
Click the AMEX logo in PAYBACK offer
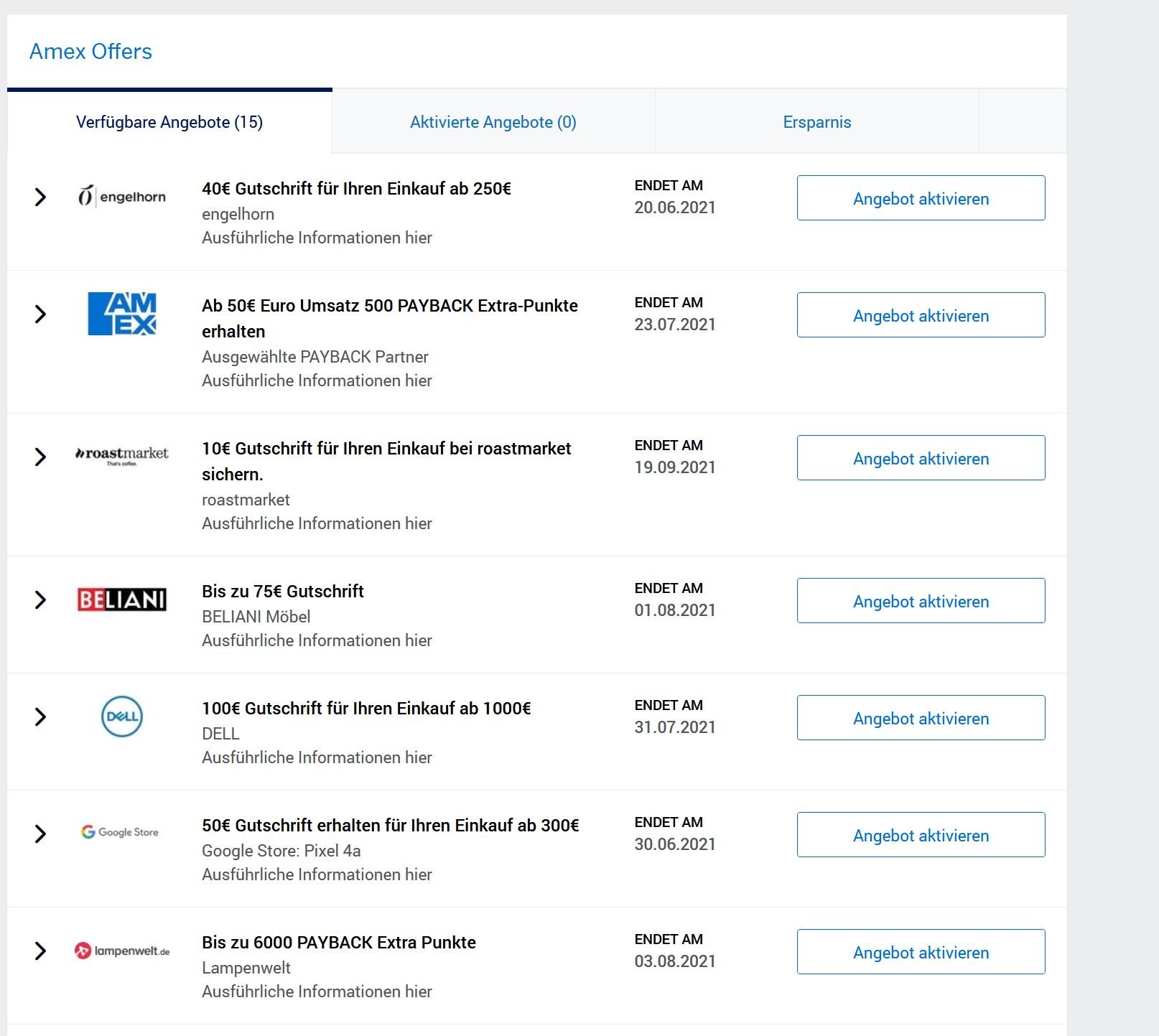tap(121, 313)
